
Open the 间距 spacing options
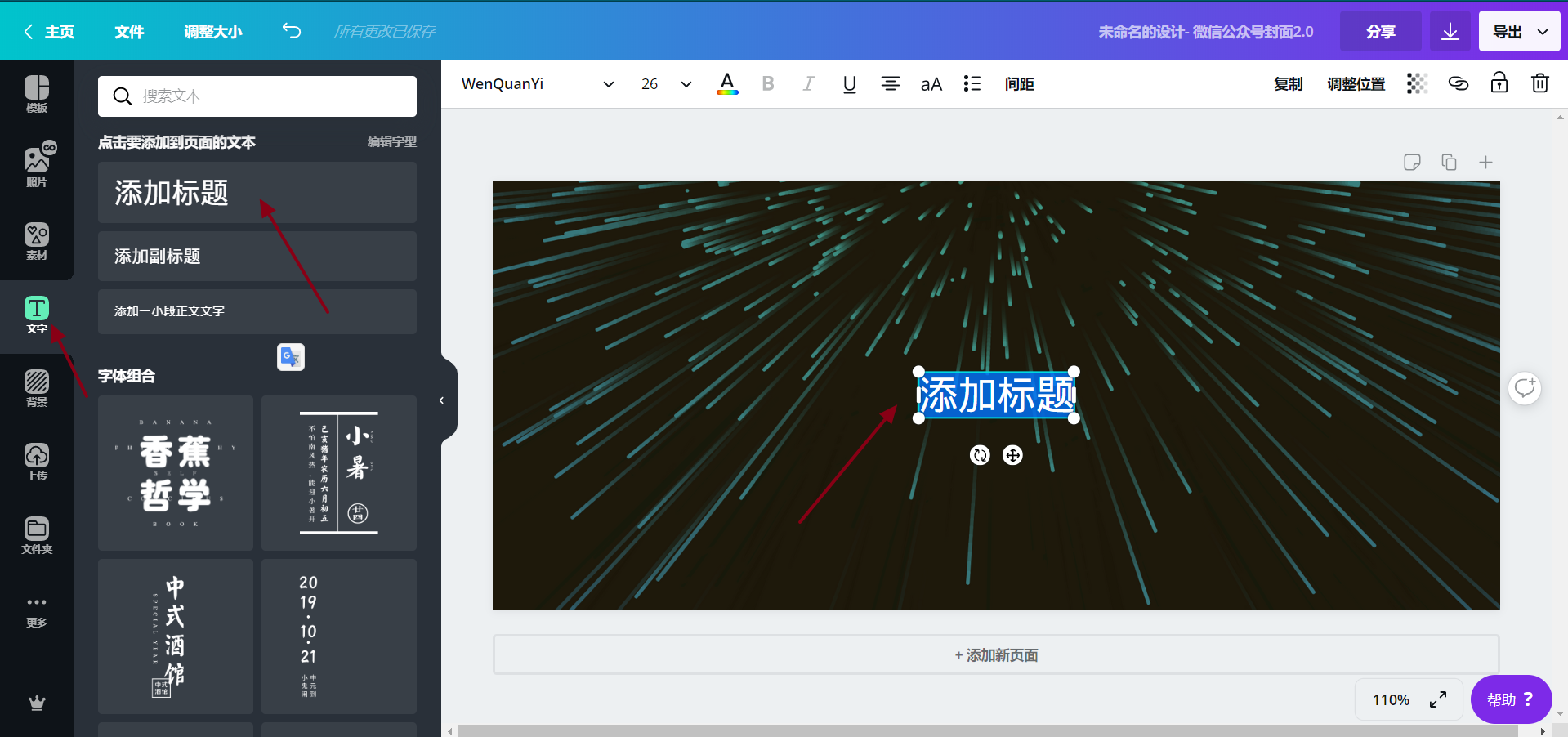1020,83
